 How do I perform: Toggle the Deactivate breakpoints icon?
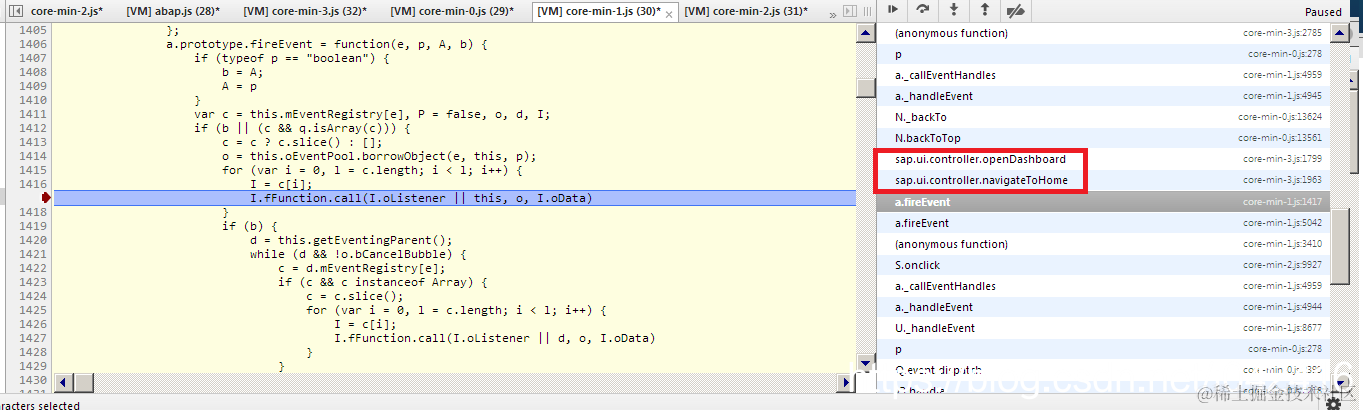[x=1016, y=10]
